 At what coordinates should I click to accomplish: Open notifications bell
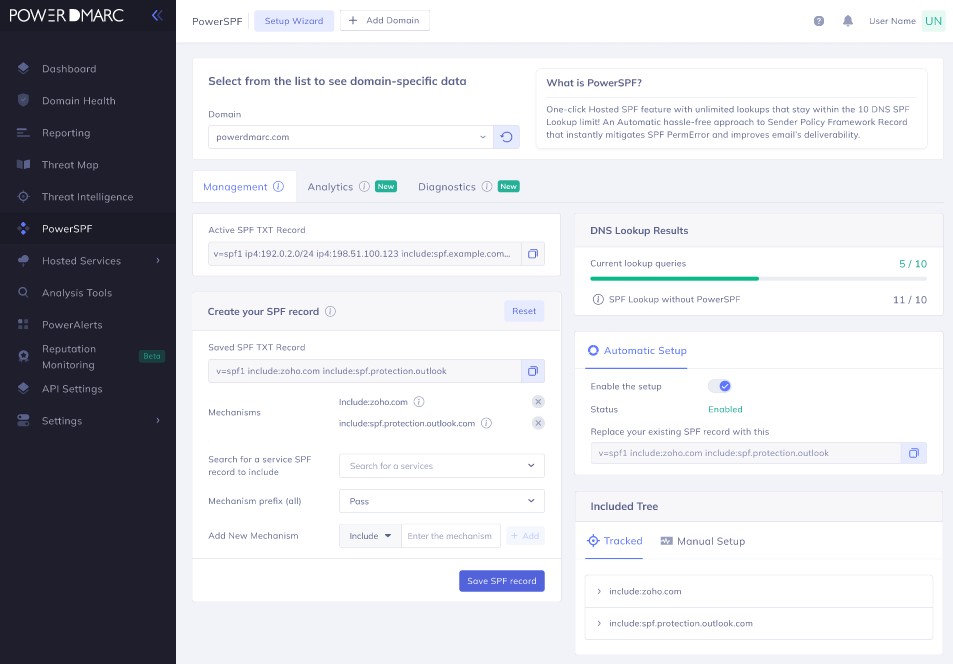coord(848,21)
